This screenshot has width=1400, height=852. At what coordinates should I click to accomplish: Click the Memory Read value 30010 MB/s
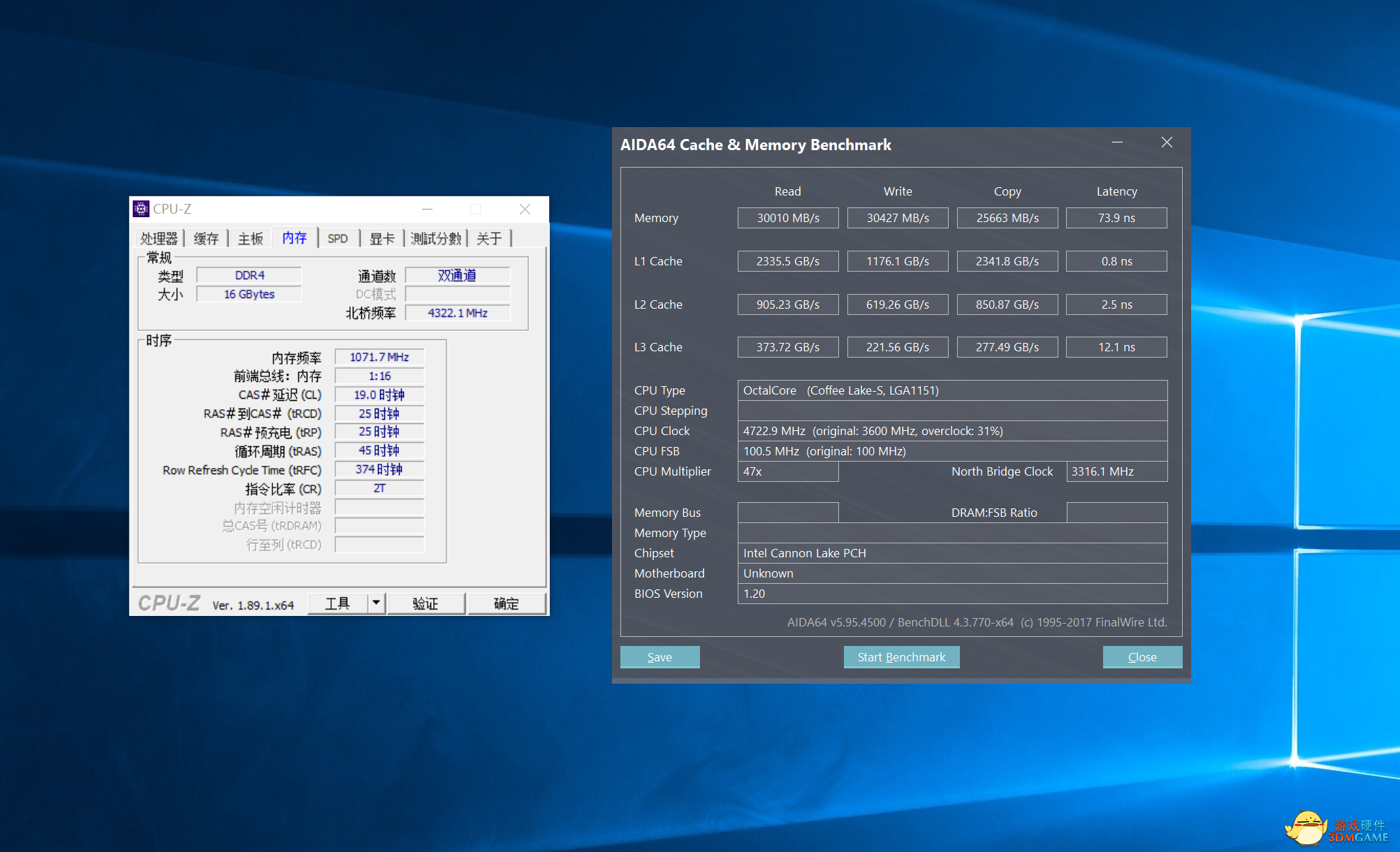click(788, 218)
